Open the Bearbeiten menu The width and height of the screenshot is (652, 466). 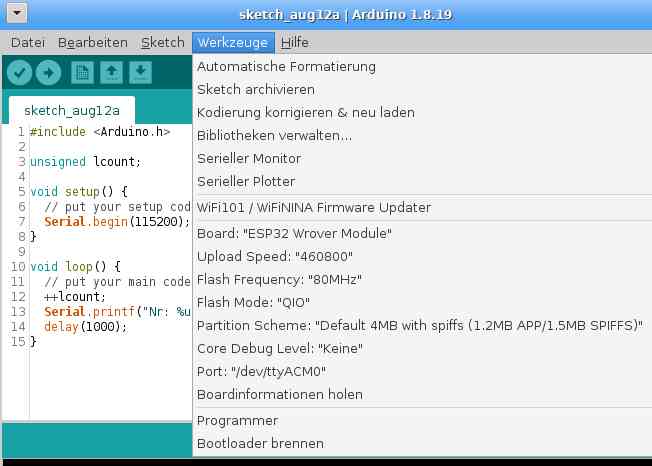click(93, 42)
